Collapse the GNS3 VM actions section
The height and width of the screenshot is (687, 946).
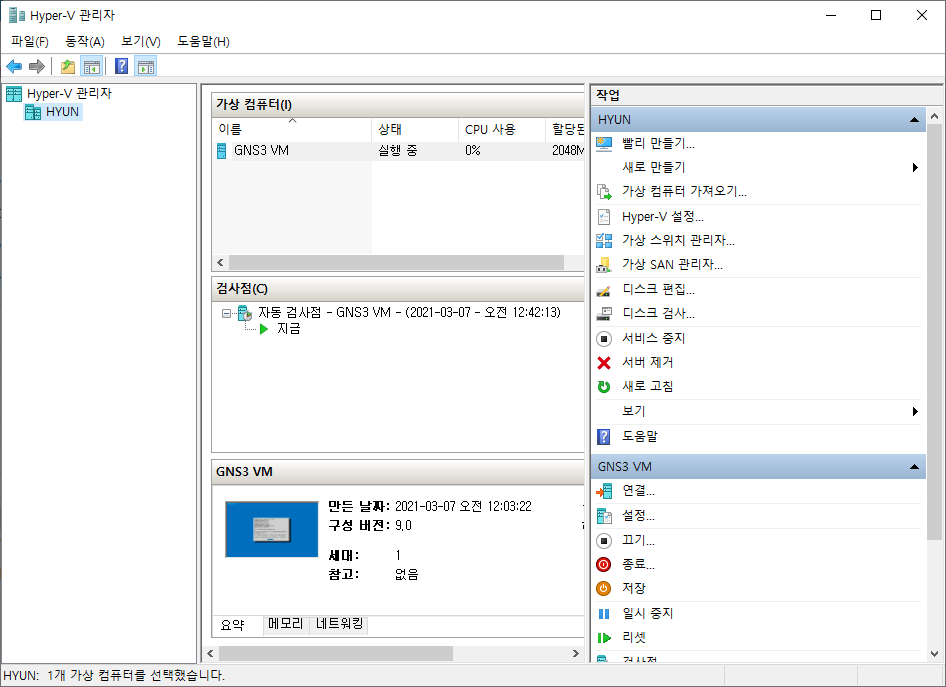(915, 467)
